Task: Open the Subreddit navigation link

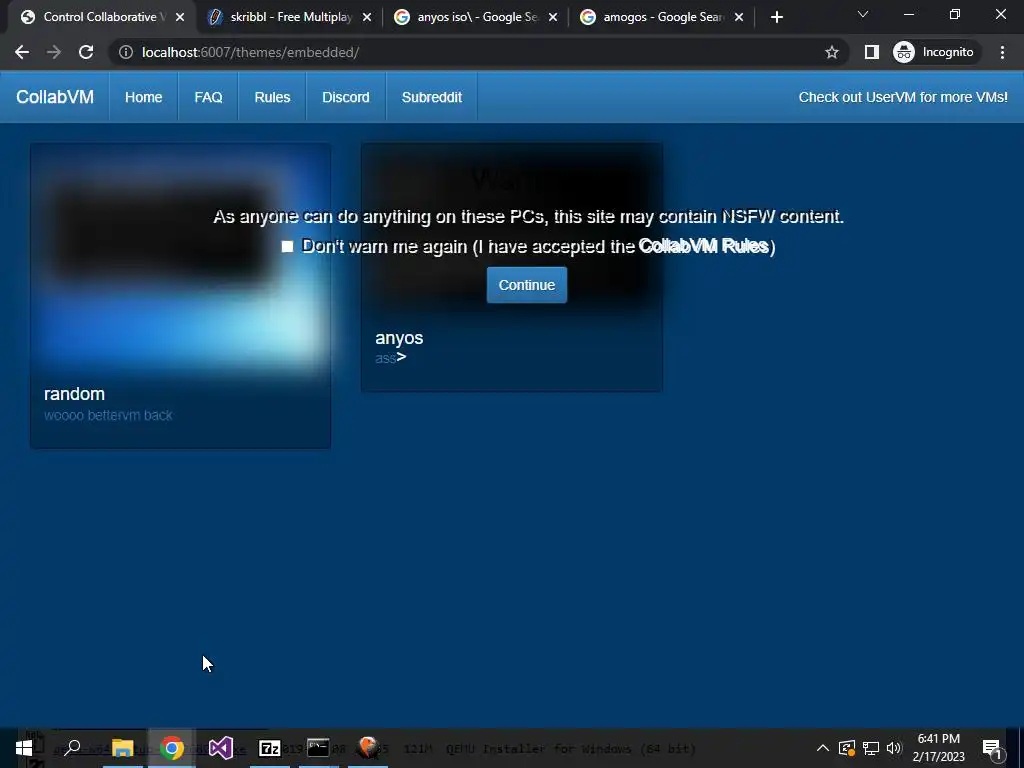Action: 432,97
